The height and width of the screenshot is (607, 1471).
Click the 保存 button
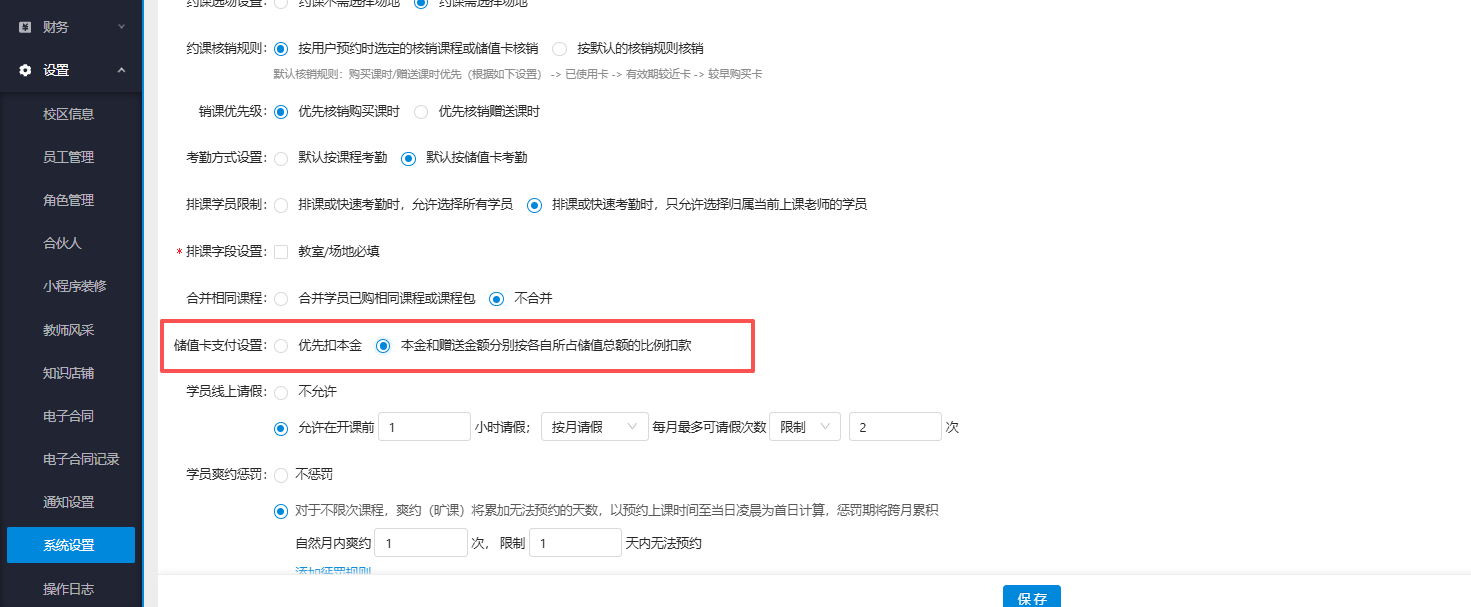pyautogui.click(x=1031, y=597)
